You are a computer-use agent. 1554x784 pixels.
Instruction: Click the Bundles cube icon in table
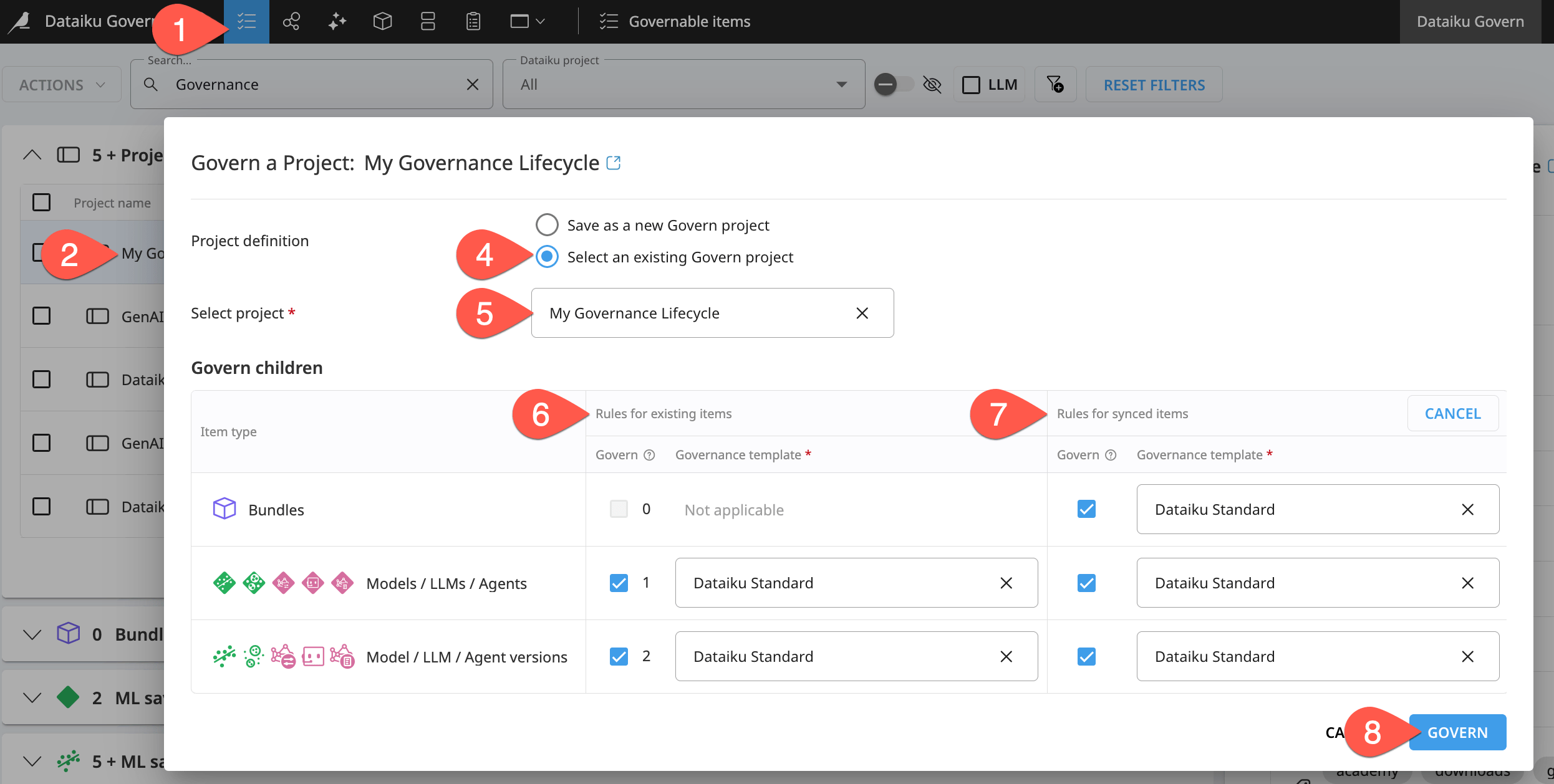pos(224,509)
